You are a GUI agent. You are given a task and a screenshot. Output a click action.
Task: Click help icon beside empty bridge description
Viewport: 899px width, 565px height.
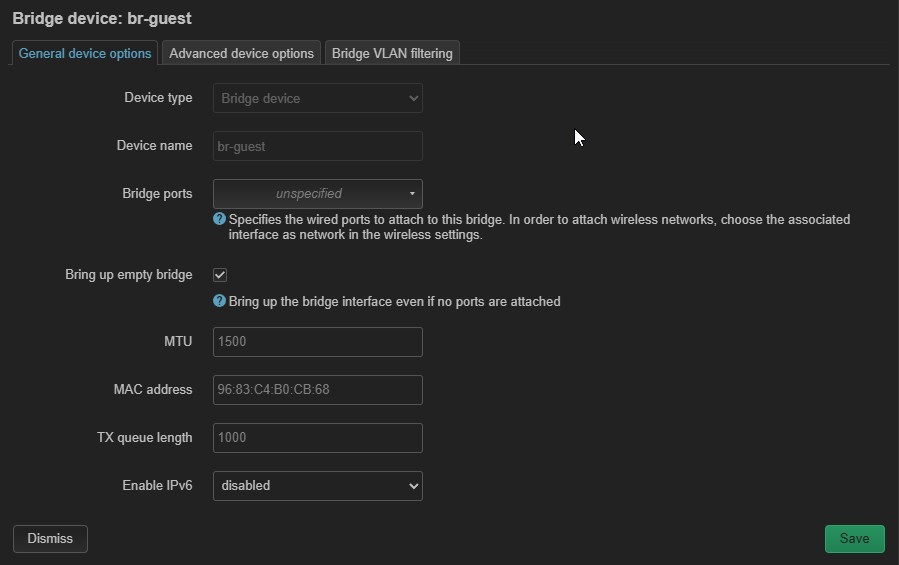click(219, 301)
